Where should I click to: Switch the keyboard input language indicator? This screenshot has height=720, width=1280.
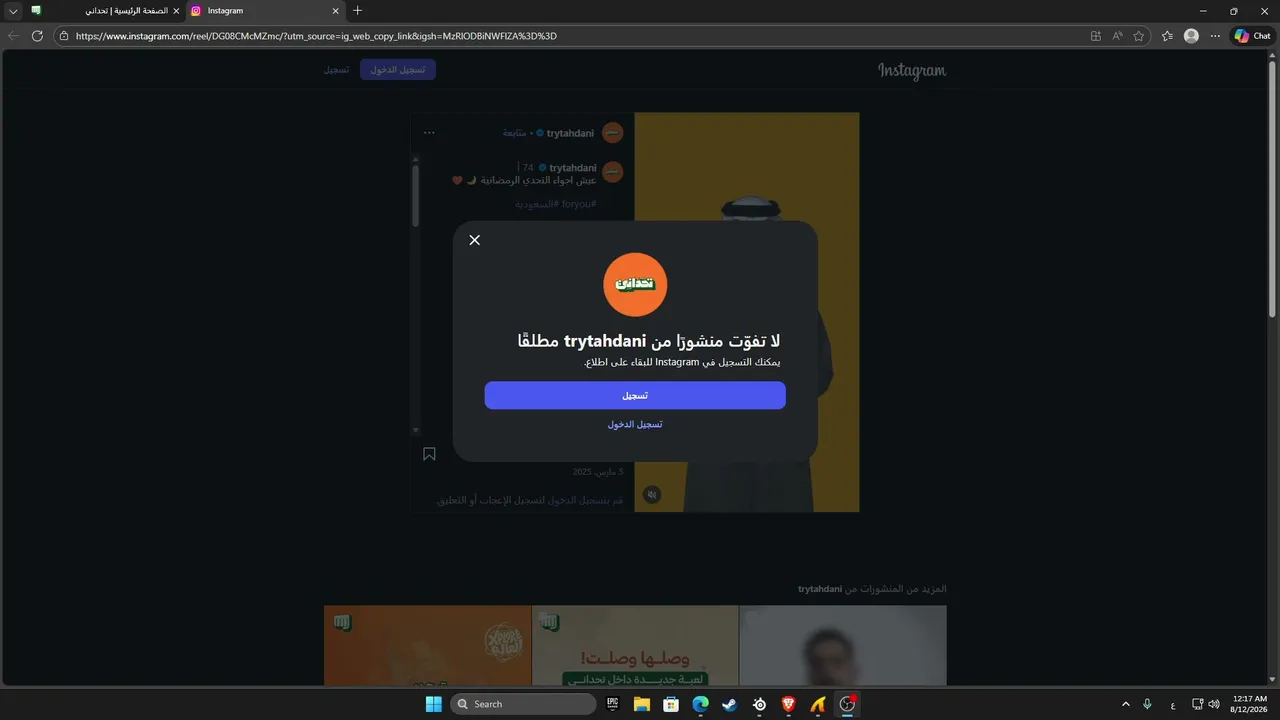click(1173, 705)
